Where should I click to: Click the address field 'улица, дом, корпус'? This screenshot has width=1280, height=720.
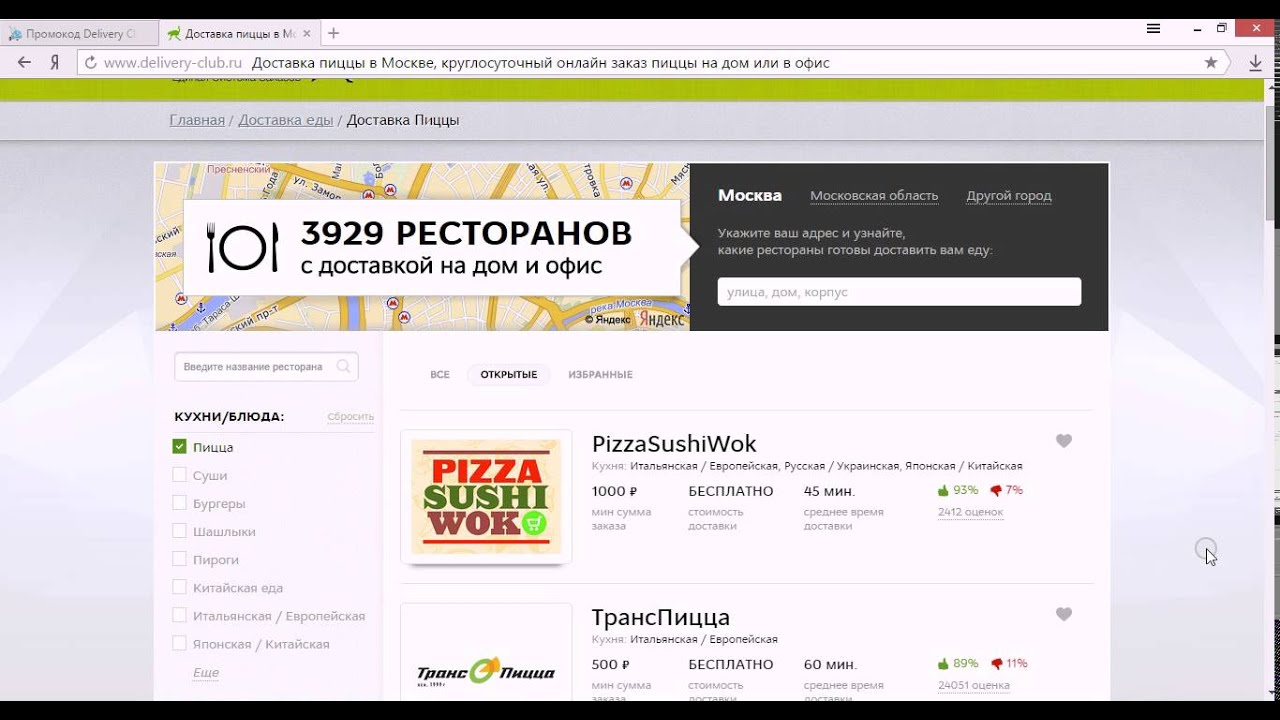(x=899, y=292)
